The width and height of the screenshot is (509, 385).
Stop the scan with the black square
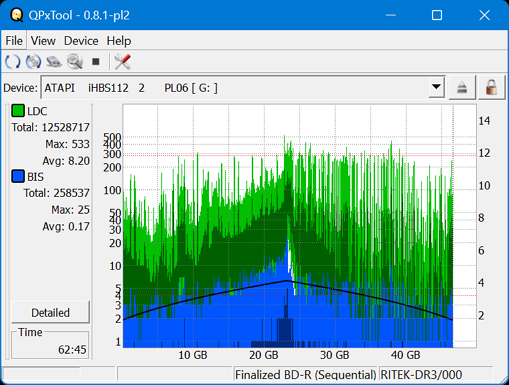tap(96, 62)
